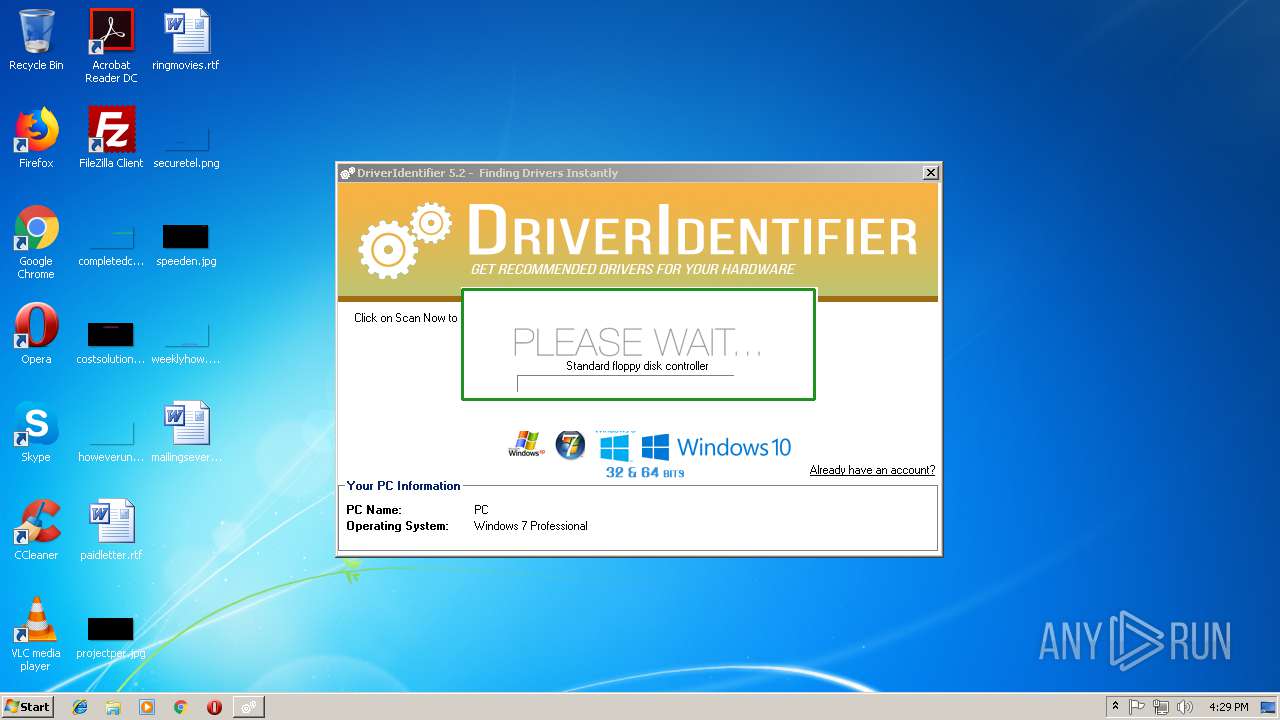Select the paidletter.rtf file
The width and height of the screenshot is (1280, 720).
(111, 530)
